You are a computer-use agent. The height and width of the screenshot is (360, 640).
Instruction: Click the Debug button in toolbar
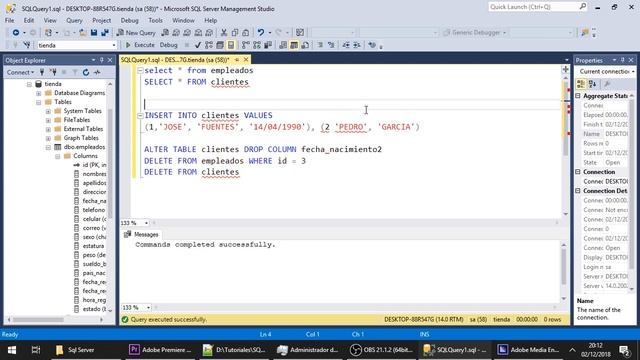(168, 45)
